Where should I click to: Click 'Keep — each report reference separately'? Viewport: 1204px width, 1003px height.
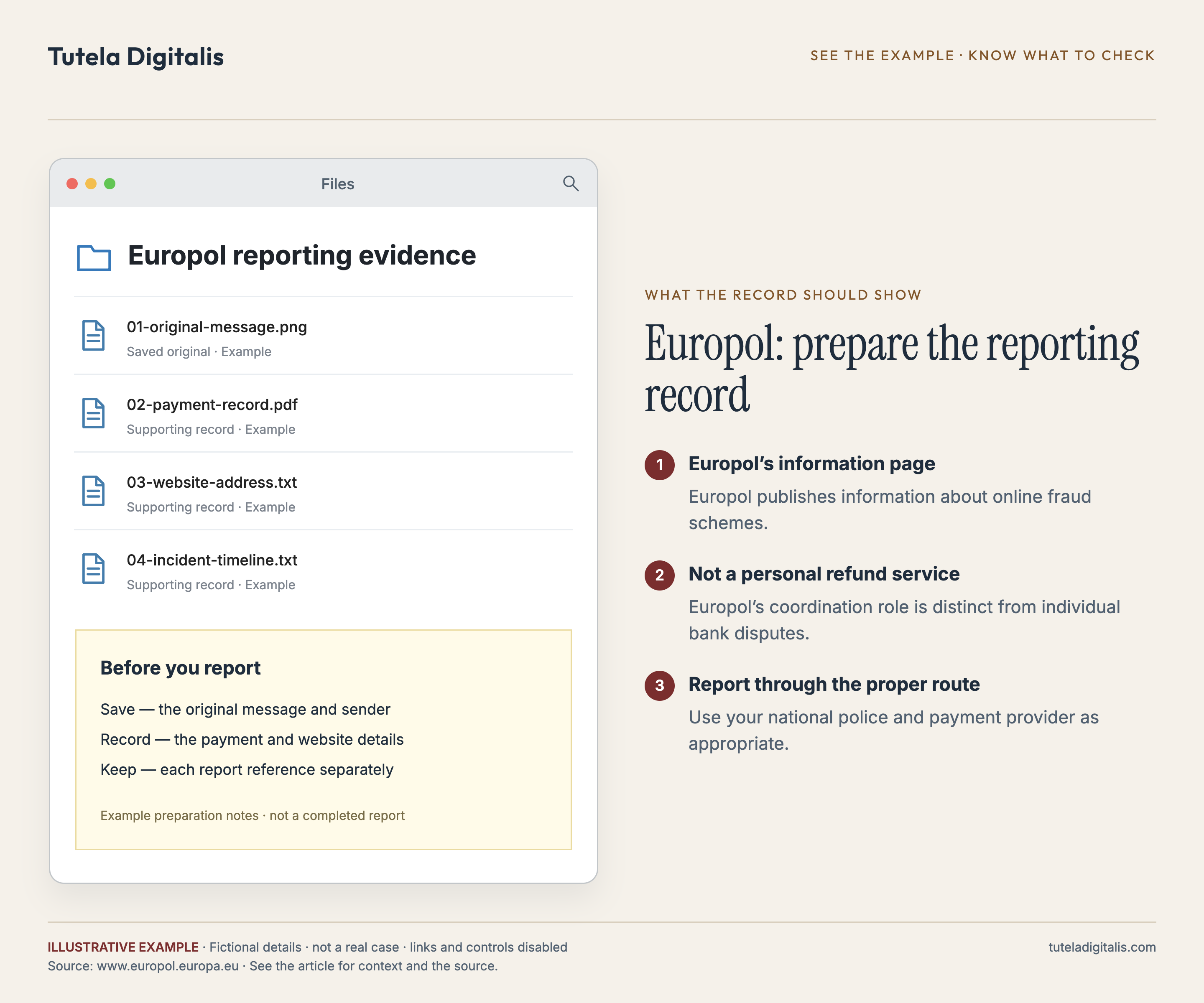247,770
